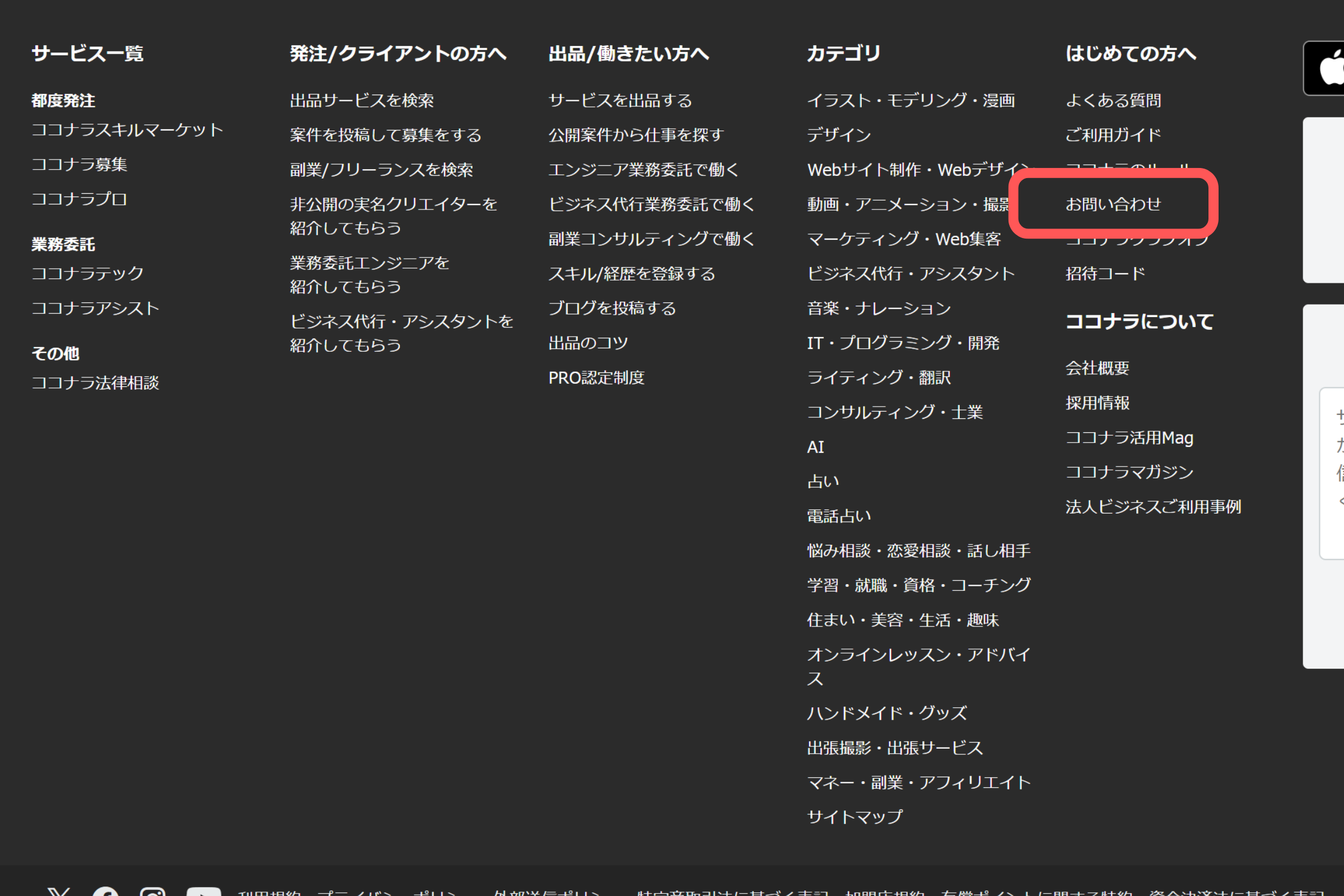Browse マネー・副業・アフィリエイト

point(919,782)
